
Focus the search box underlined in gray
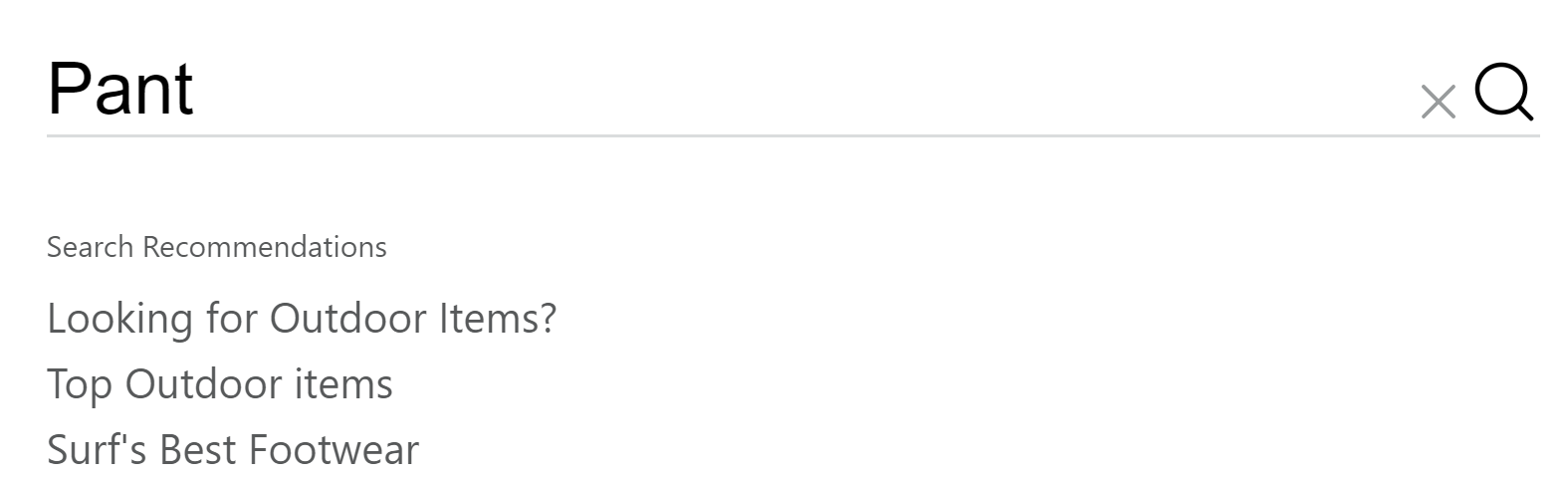coord(697,90)
